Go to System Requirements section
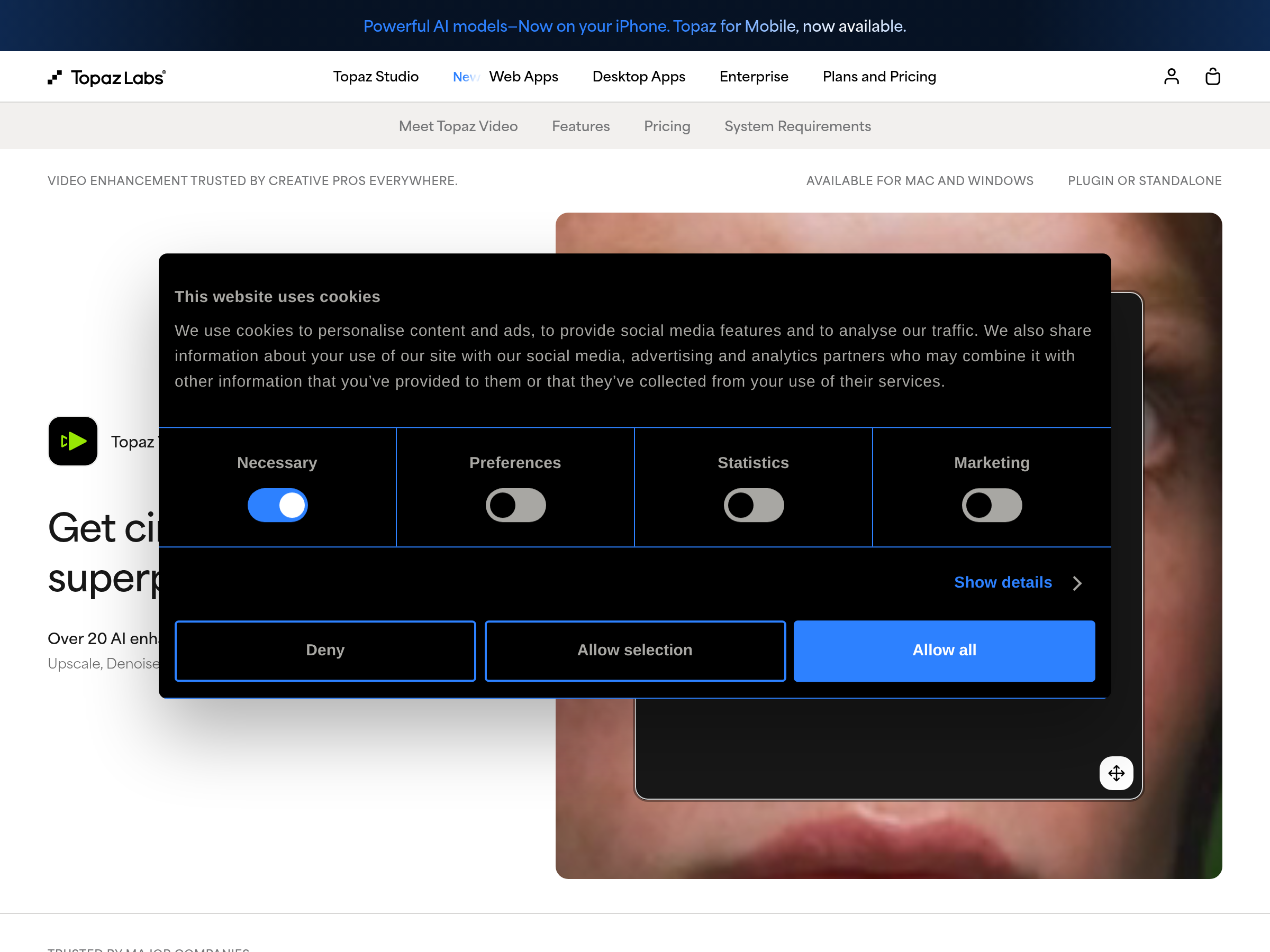 pyautogui.click(x=797, y=126)
